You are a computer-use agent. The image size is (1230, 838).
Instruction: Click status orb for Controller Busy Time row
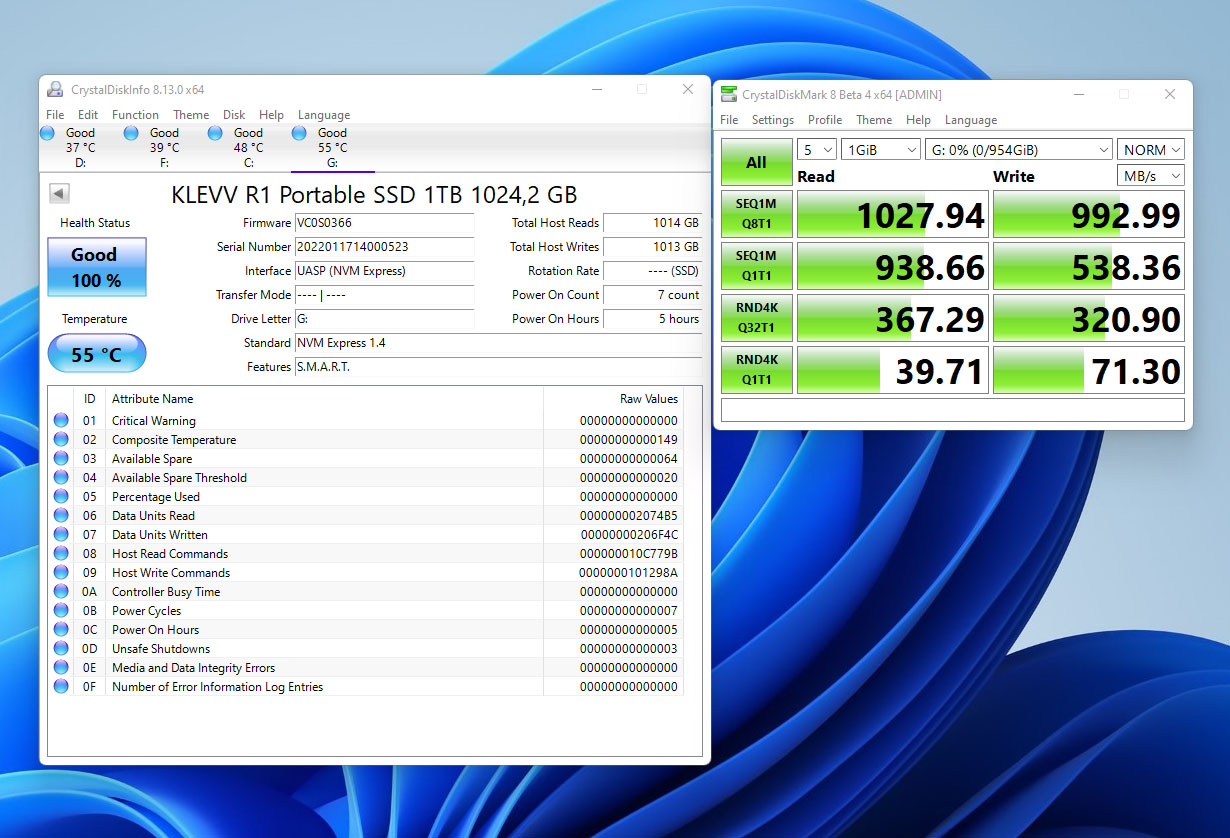coord(62,592)
